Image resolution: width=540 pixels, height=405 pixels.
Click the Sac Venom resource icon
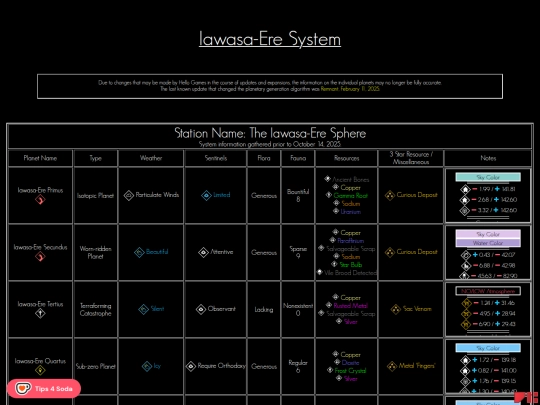[x=396, y=309]
